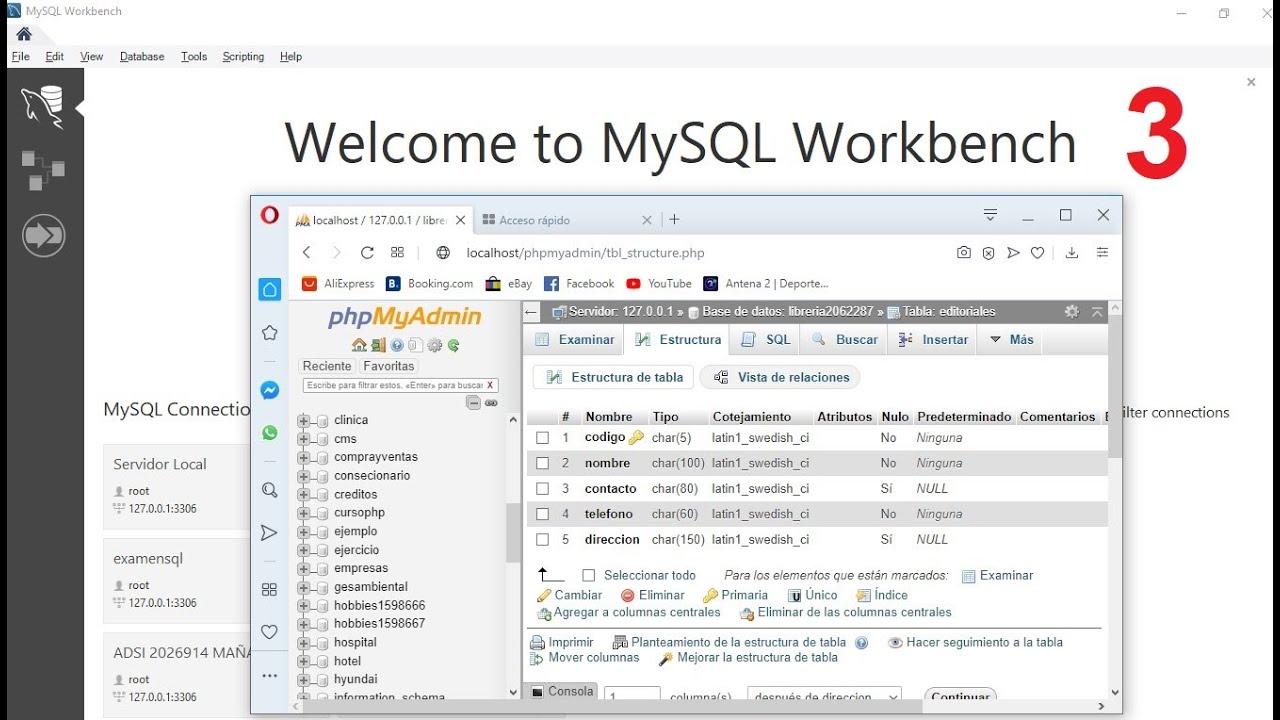Image resolution: width=1280 pixels, height=720 pixels.
Task: Open Opera easy setup sliders icon
Action: pyautogui.click(x=1103, y=253)
